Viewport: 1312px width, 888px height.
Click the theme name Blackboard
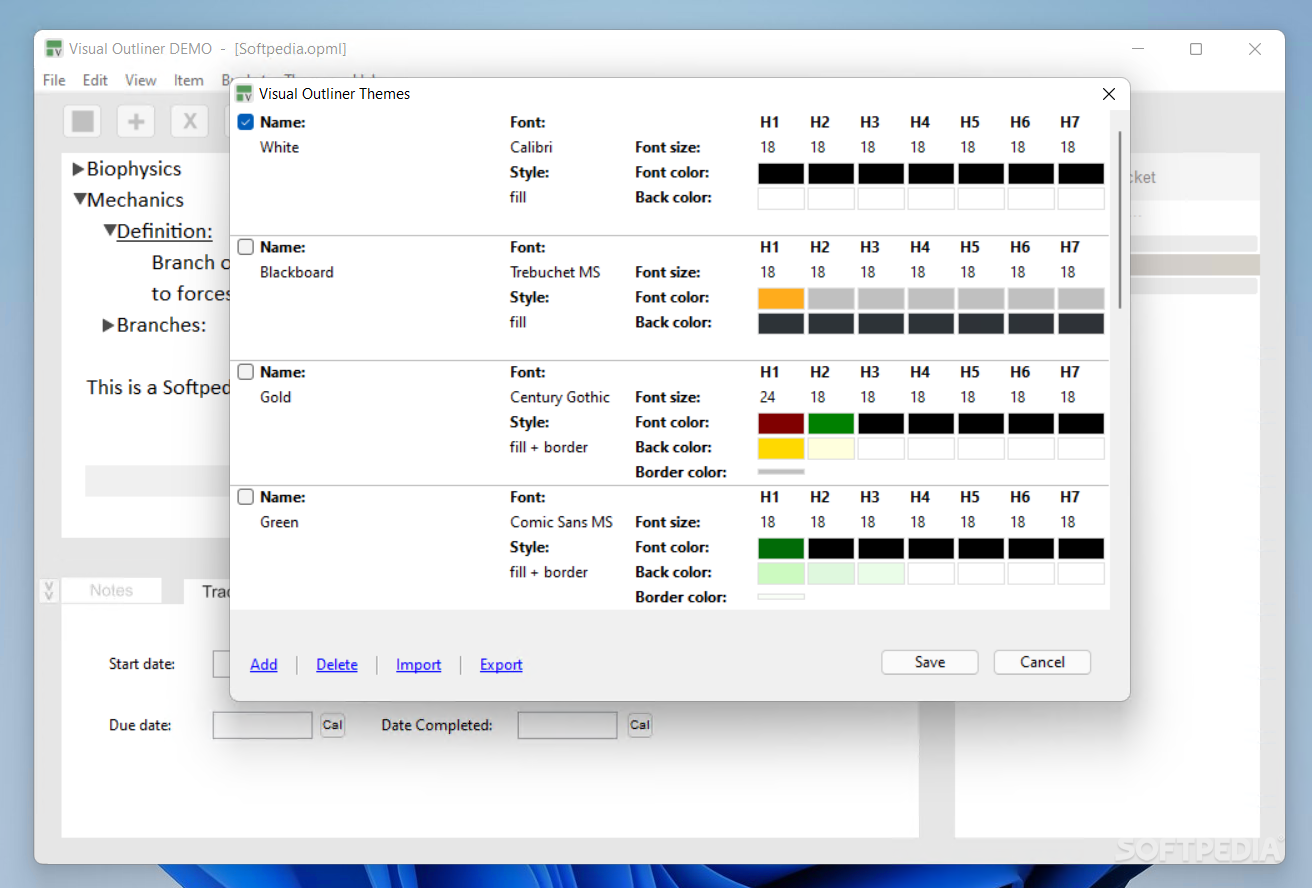(297, 272)
